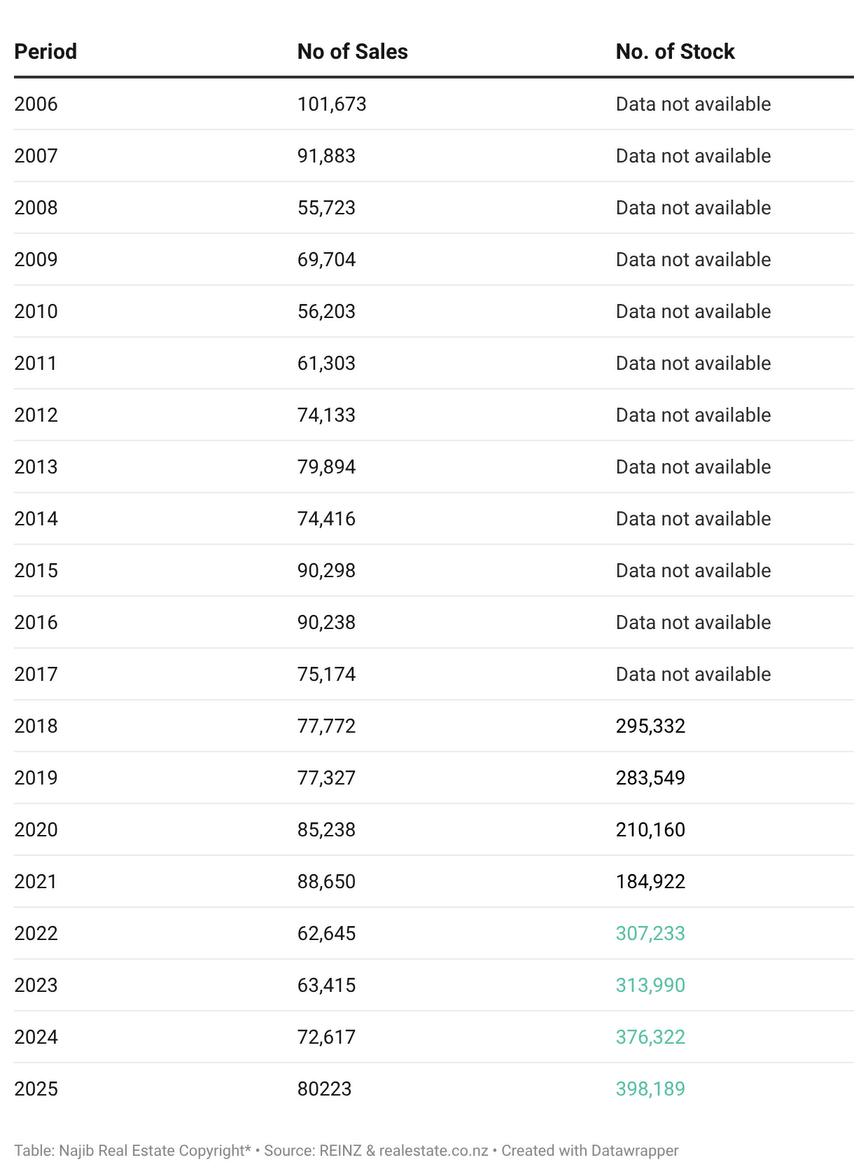Select the 2020 period cell
This screenshot has width=868, height=1174.
36,830
